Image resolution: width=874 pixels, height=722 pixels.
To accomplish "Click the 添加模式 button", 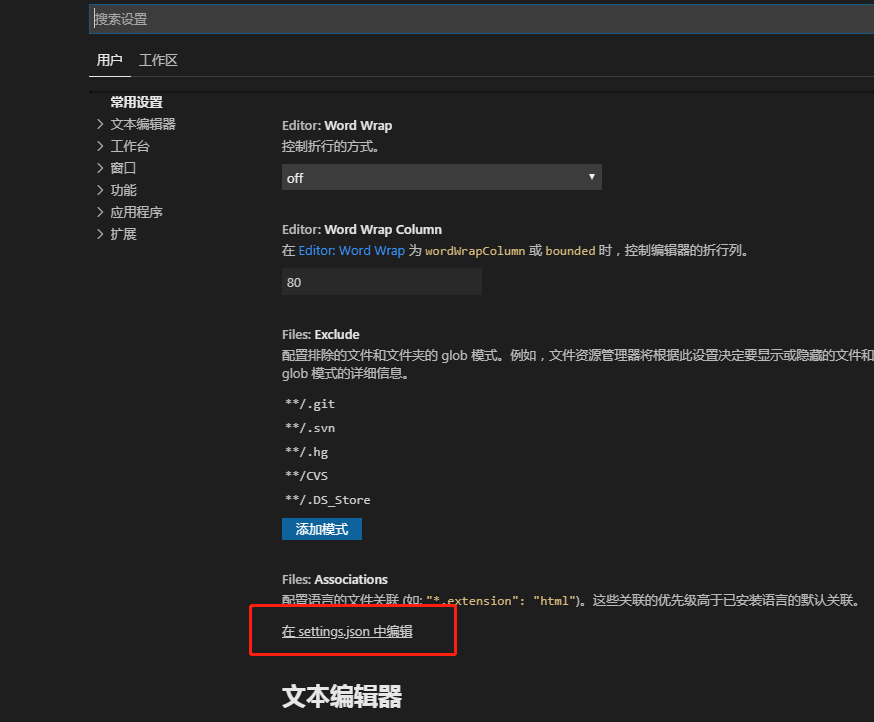I will [321, 528].
